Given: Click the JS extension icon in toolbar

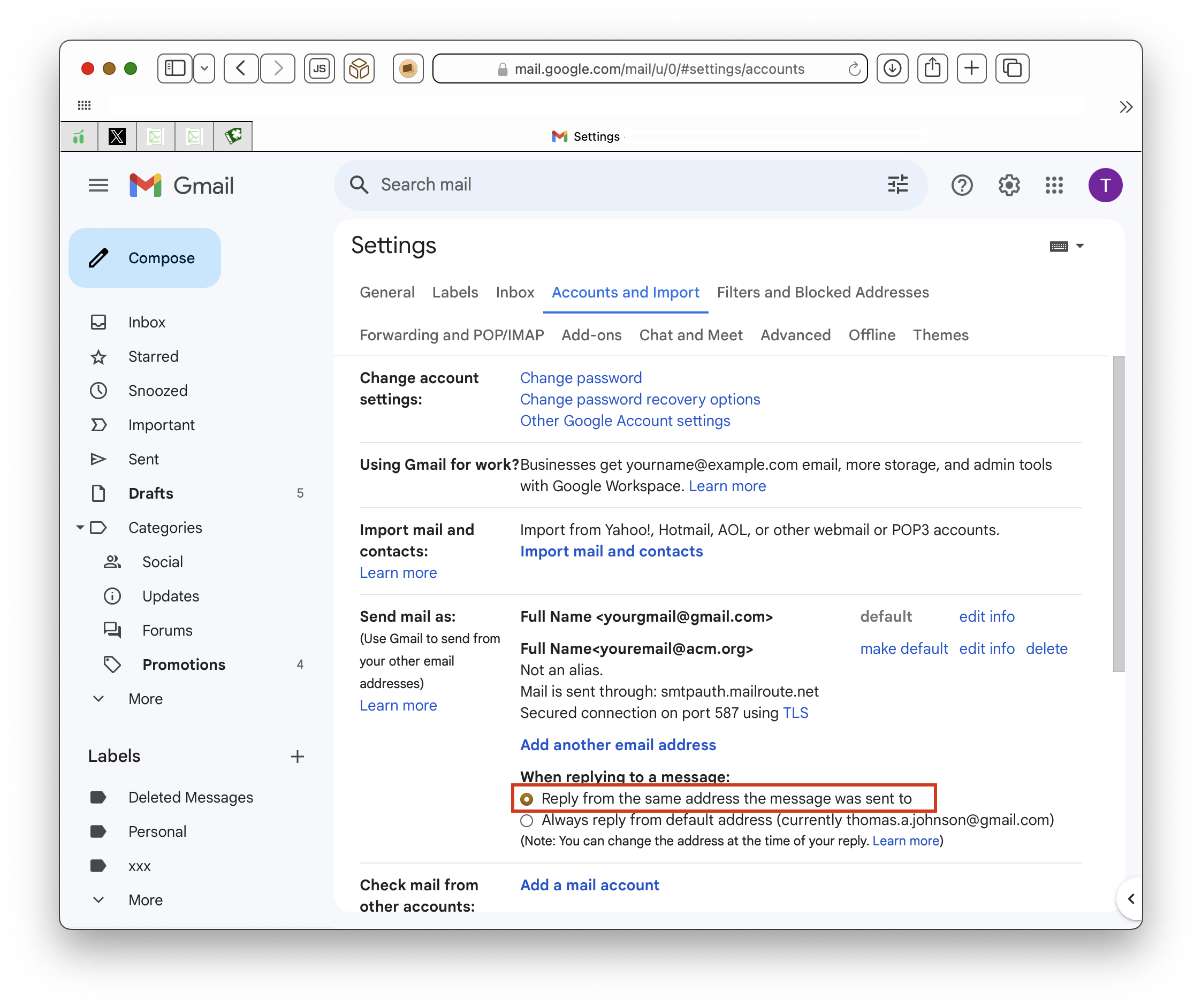Looking at the screenshot, I should pyautogui.click(x=319, y=68).
